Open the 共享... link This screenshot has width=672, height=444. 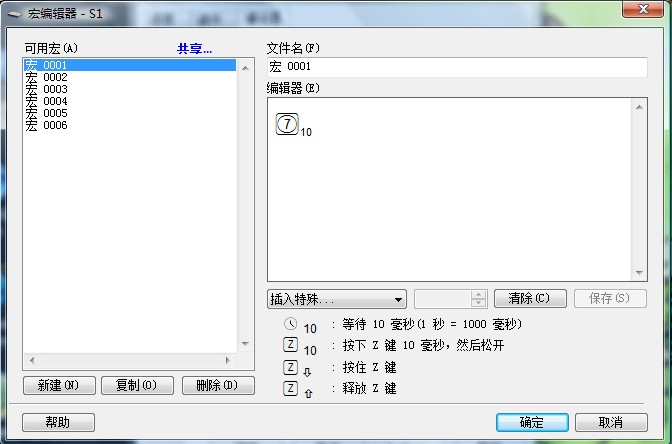(x=195, y=49)
